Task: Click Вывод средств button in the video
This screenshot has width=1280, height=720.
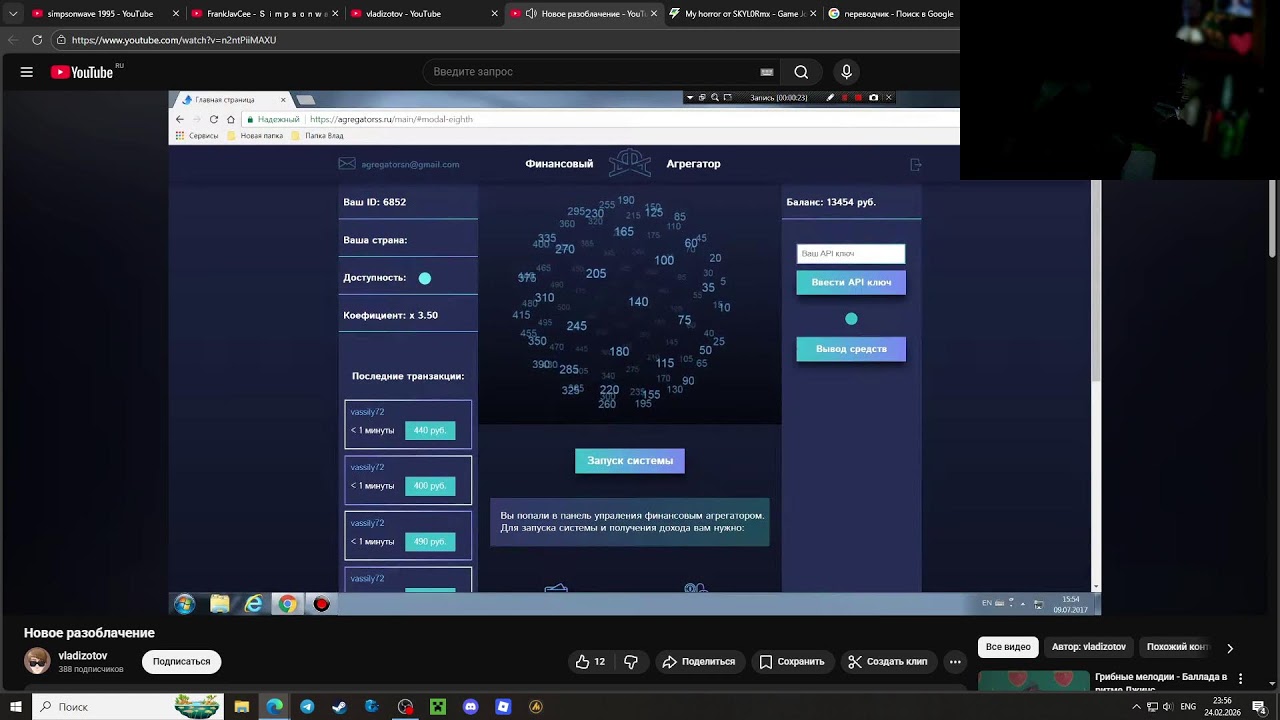Action: tap(851, 349)
